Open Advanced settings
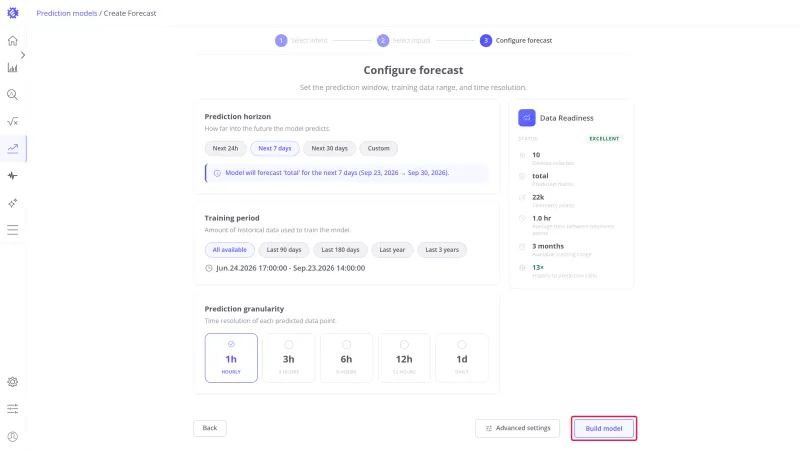The image size is (800, 450). (x=517, y=428)
